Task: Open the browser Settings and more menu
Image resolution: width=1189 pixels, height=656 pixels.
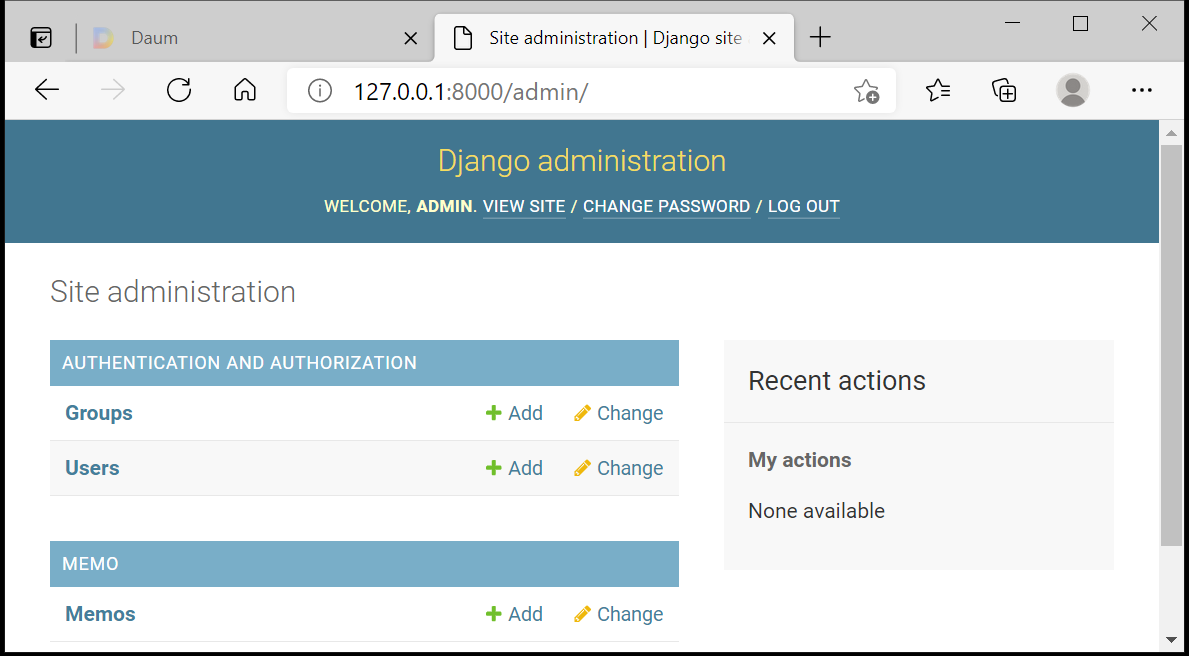Action: tap(1141, 90)
